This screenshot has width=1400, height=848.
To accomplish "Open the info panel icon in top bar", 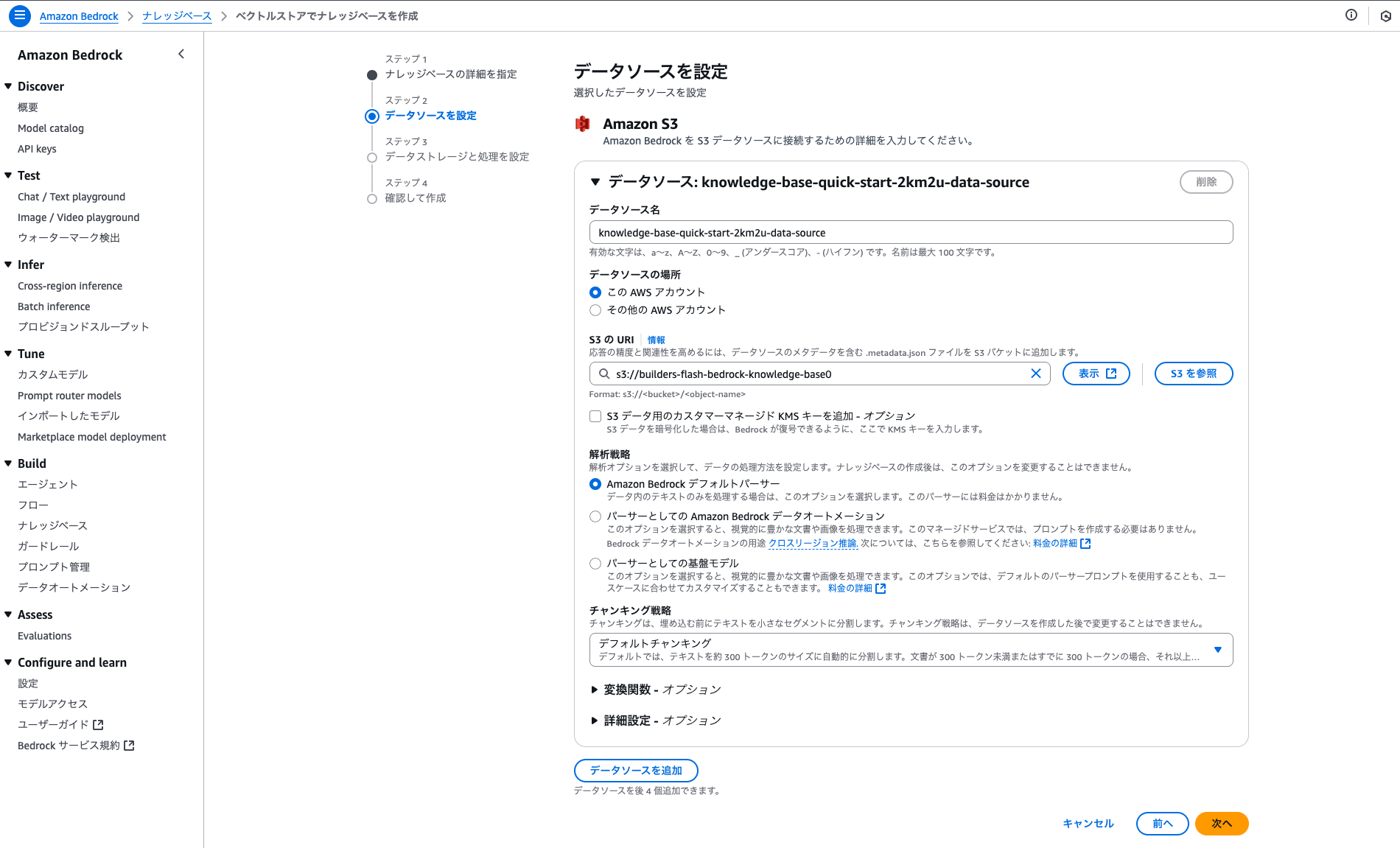I will coord(1351,15).
